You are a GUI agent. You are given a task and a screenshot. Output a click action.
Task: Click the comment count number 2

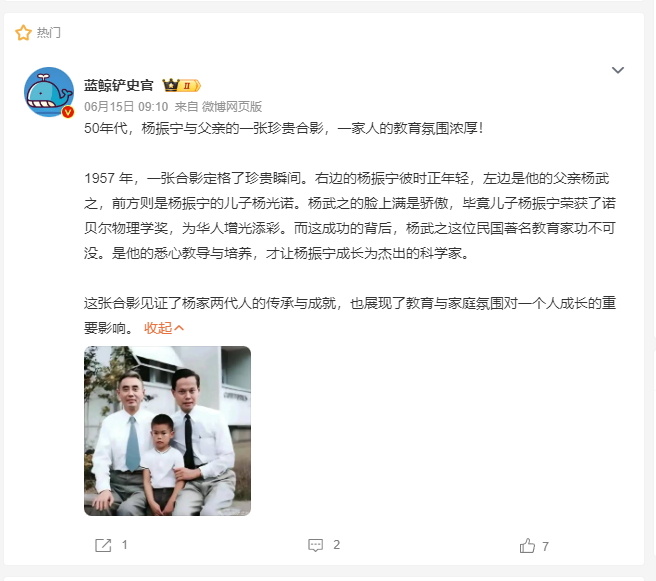[x=336, y=545]
